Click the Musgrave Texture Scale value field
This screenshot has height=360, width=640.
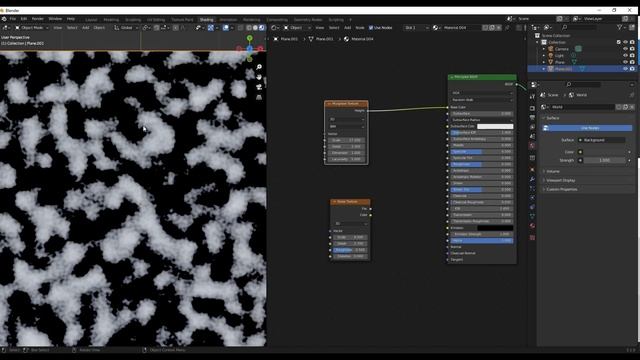[347, 140]
